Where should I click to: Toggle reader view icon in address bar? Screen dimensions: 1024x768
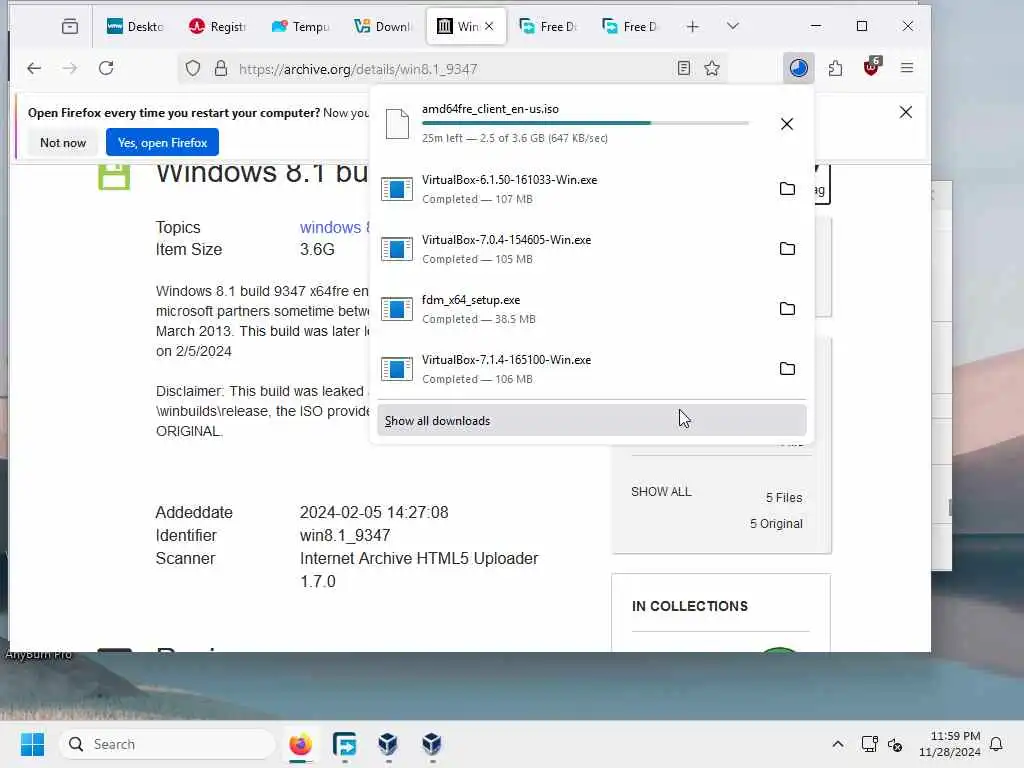pos(684,68)
